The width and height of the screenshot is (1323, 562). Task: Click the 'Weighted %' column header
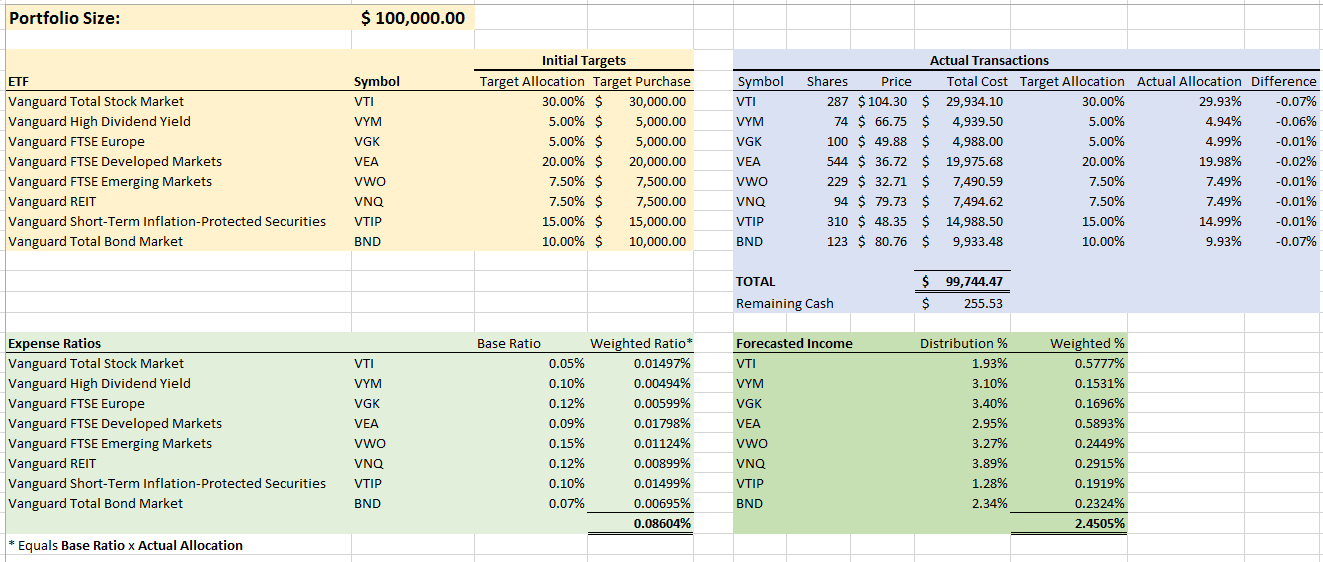point(1087,343)
